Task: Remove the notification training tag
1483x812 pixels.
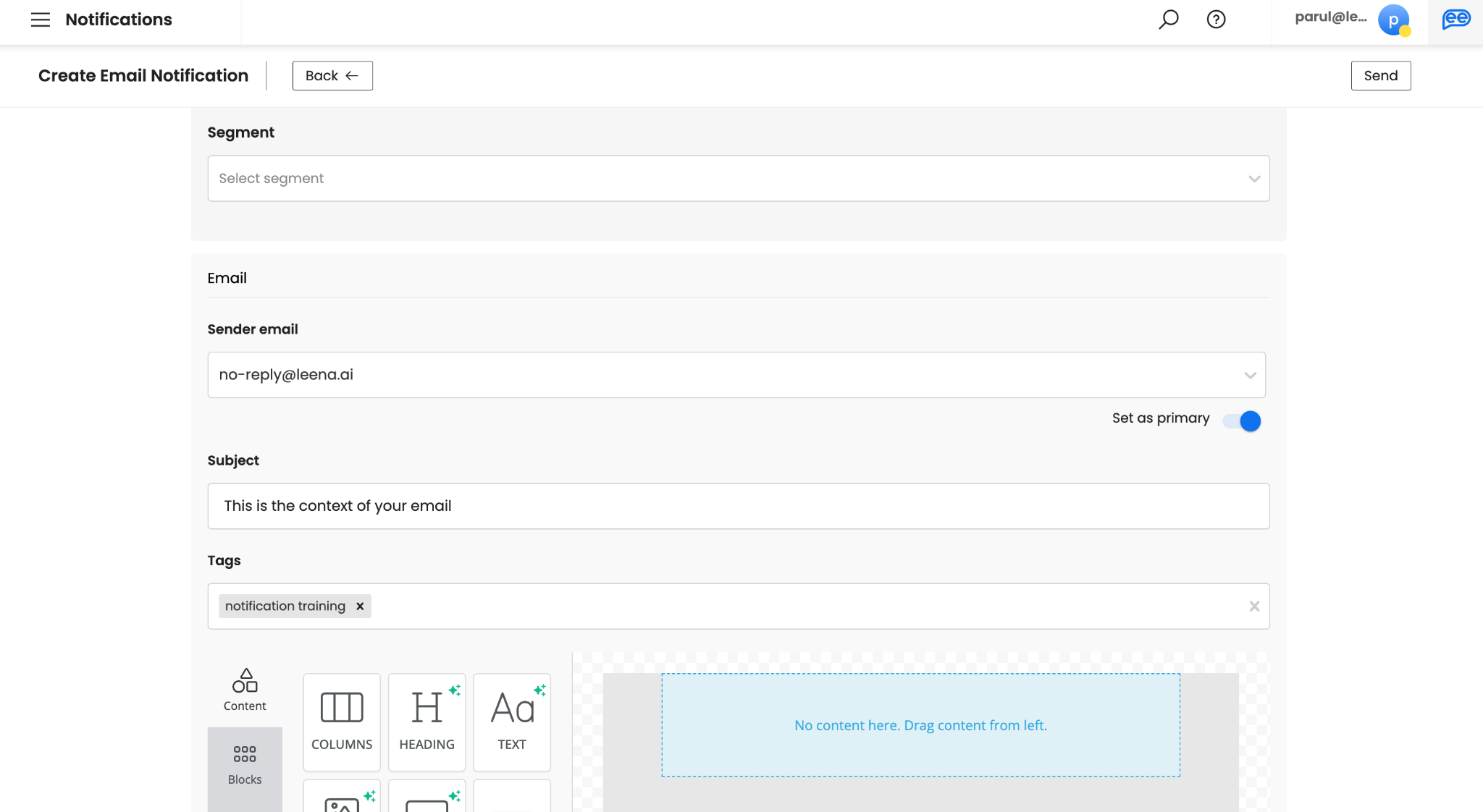Action: [360, 606]
